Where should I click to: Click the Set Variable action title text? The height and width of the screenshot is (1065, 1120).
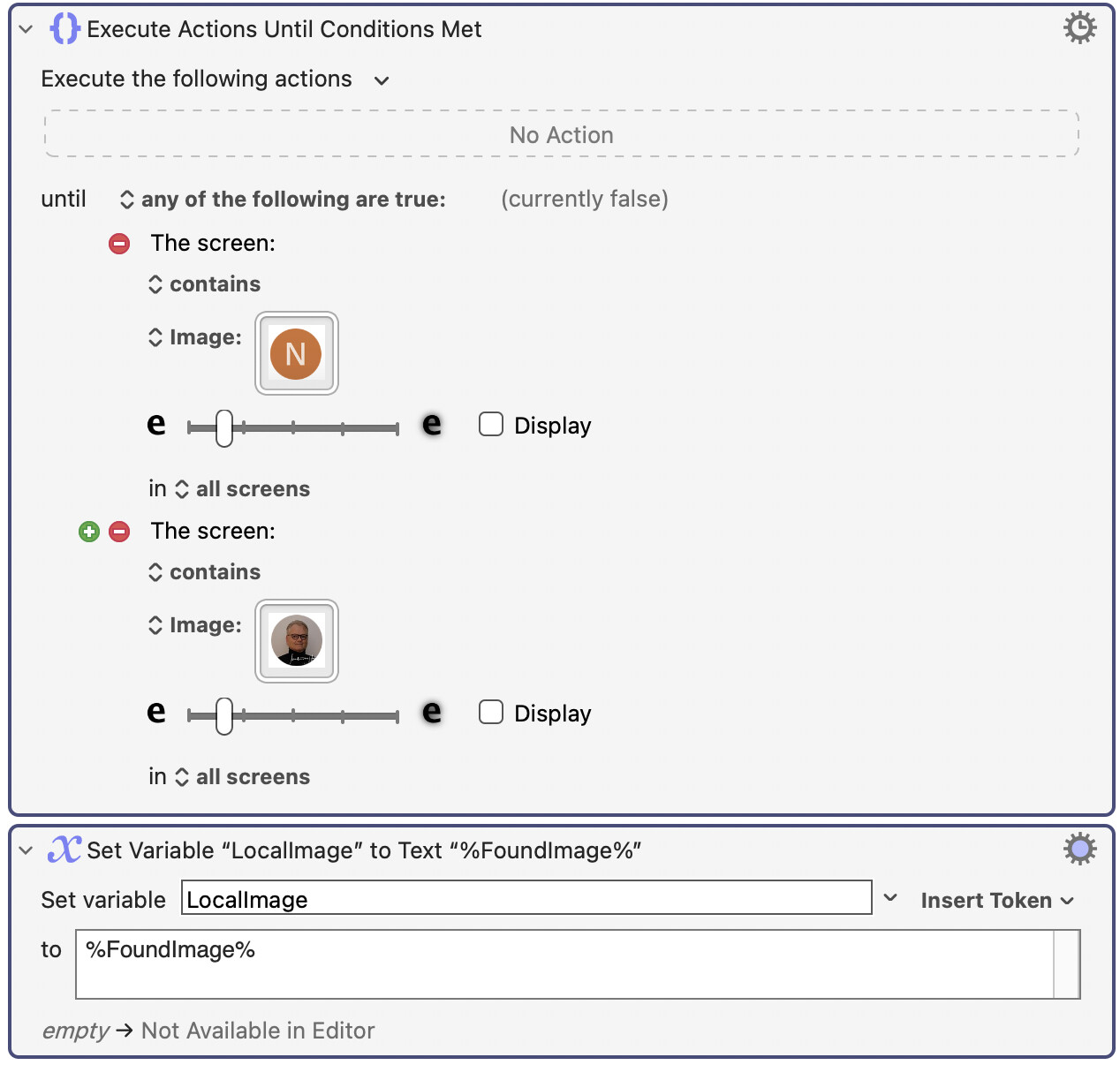[x=364, y=850]
